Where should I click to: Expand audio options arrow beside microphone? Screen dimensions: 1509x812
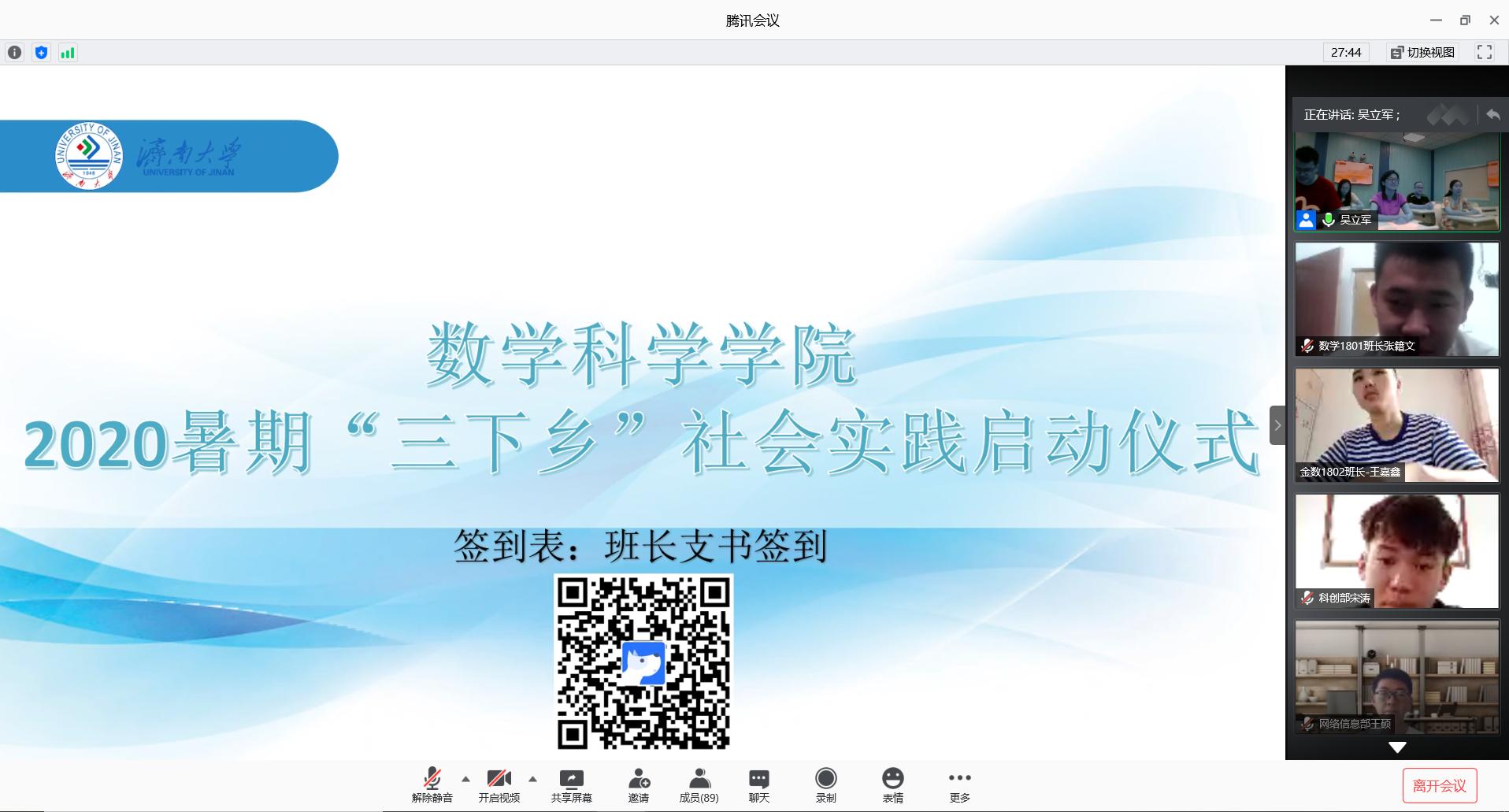click(465, 779)
